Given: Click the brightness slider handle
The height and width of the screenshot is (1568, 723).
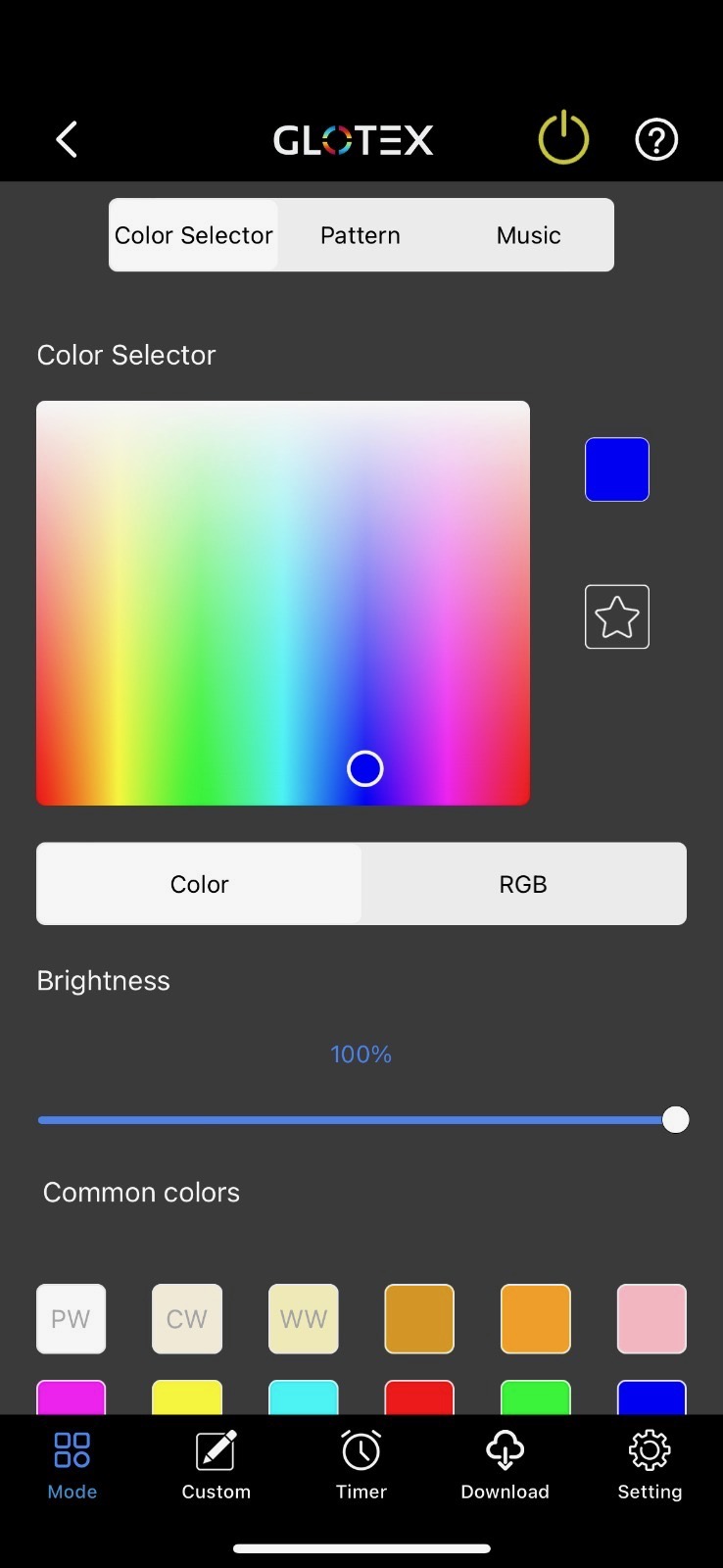Looking at the screenshot, I should 676,1120.
